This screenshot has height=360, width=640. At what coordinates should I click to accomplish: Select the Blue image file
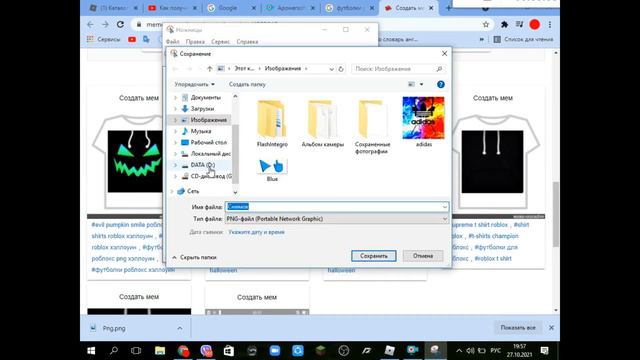(x=272, y=170)
